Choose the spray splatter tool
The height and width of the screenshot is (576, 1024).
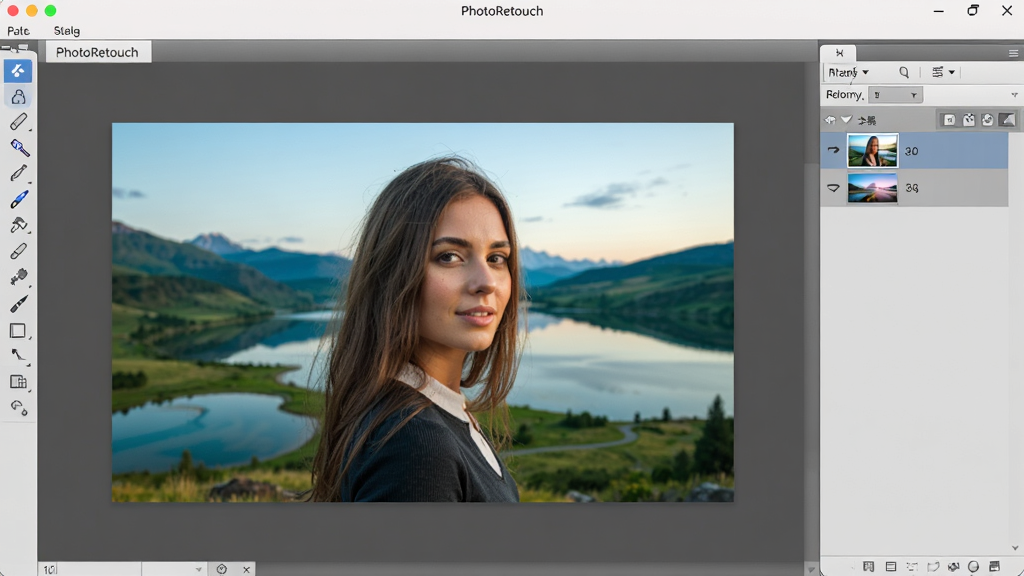pyautogui.click(x=18, y=277)
